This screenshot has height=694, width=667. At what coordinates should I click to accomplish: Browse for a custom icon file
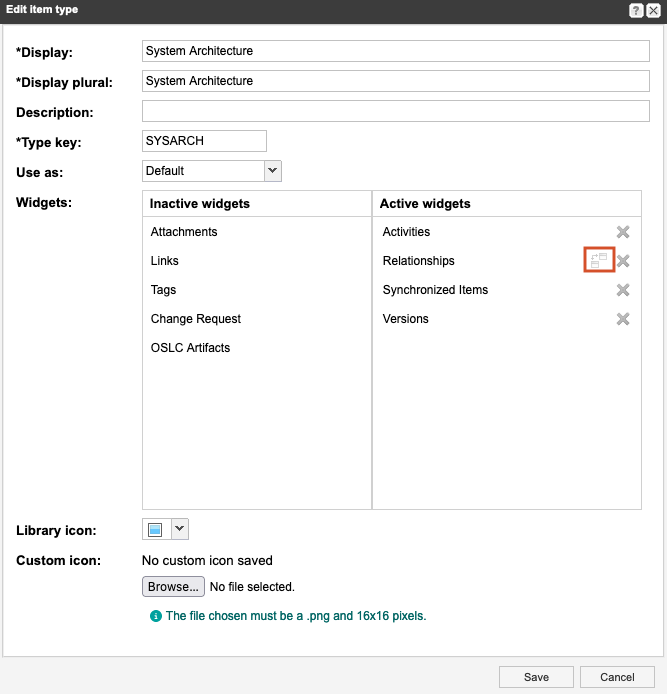(x=173, y=586)
